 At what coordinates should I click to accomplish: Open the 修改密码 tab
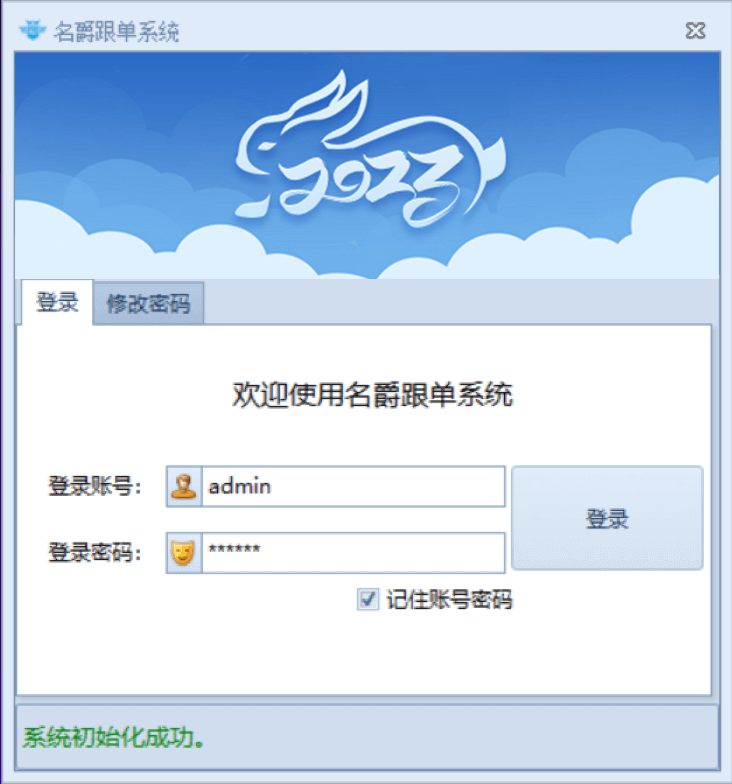tap(148, 304)
